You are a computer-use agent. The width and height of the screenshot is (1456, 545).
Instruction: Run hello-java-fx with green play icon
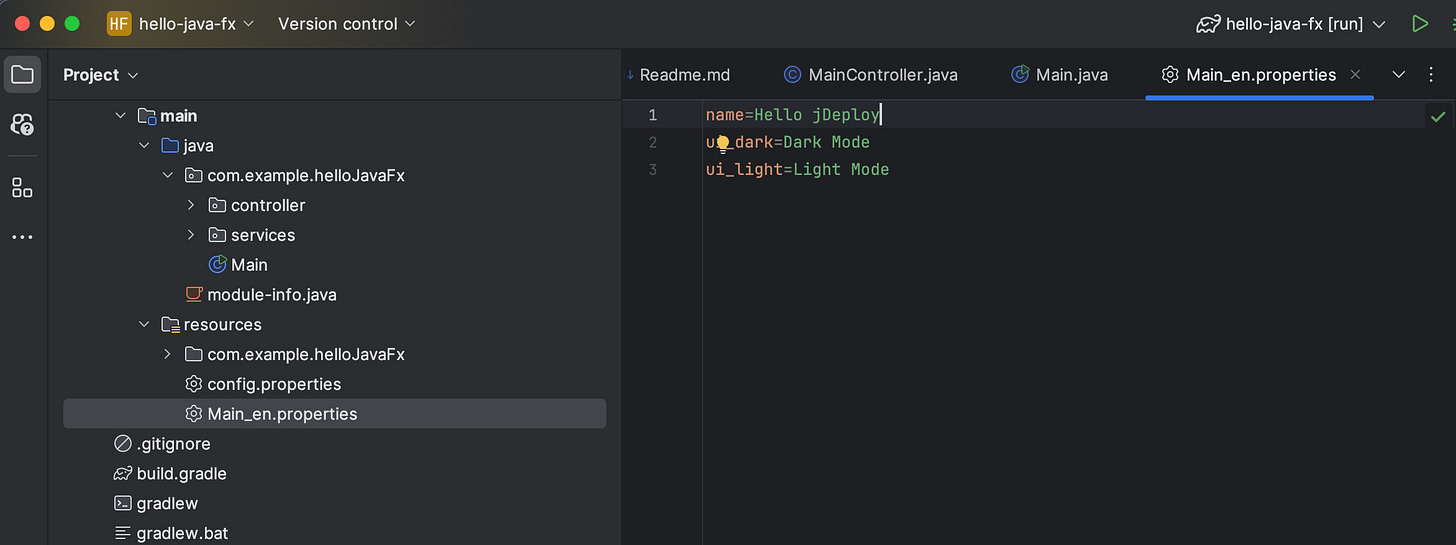1419,23
